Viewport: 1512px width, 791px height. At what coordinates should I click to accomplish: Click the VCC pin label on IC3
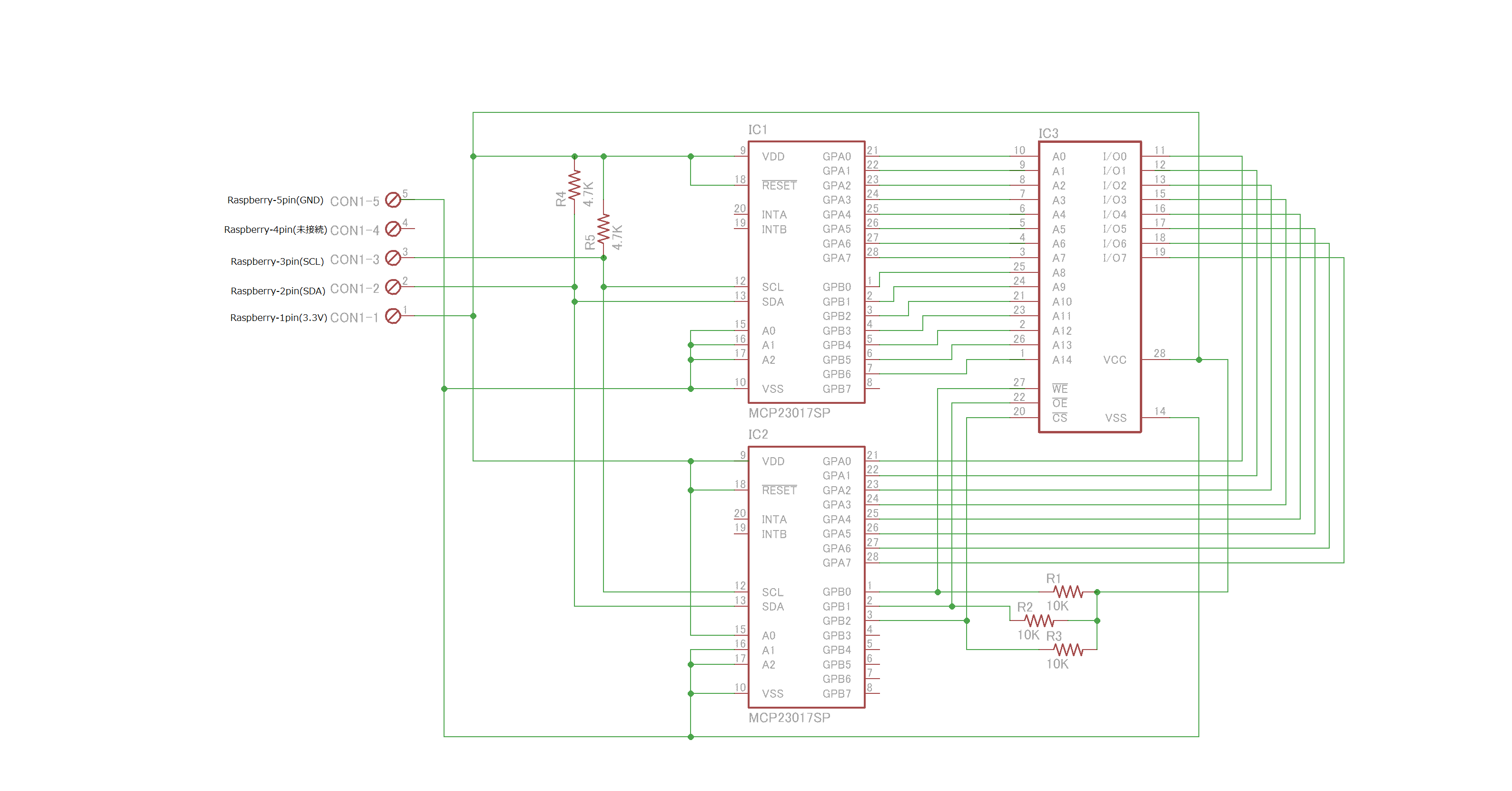tap(1115, 360)
